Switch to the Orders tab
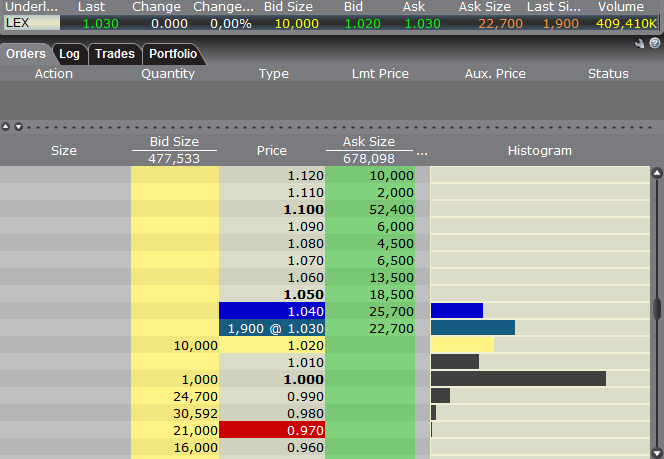This screenshot has width=664, height=459. [25, 54]
